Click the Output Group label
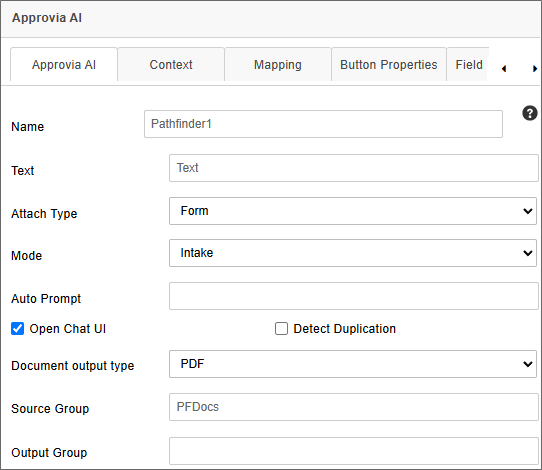 click(x=49, y=452)
